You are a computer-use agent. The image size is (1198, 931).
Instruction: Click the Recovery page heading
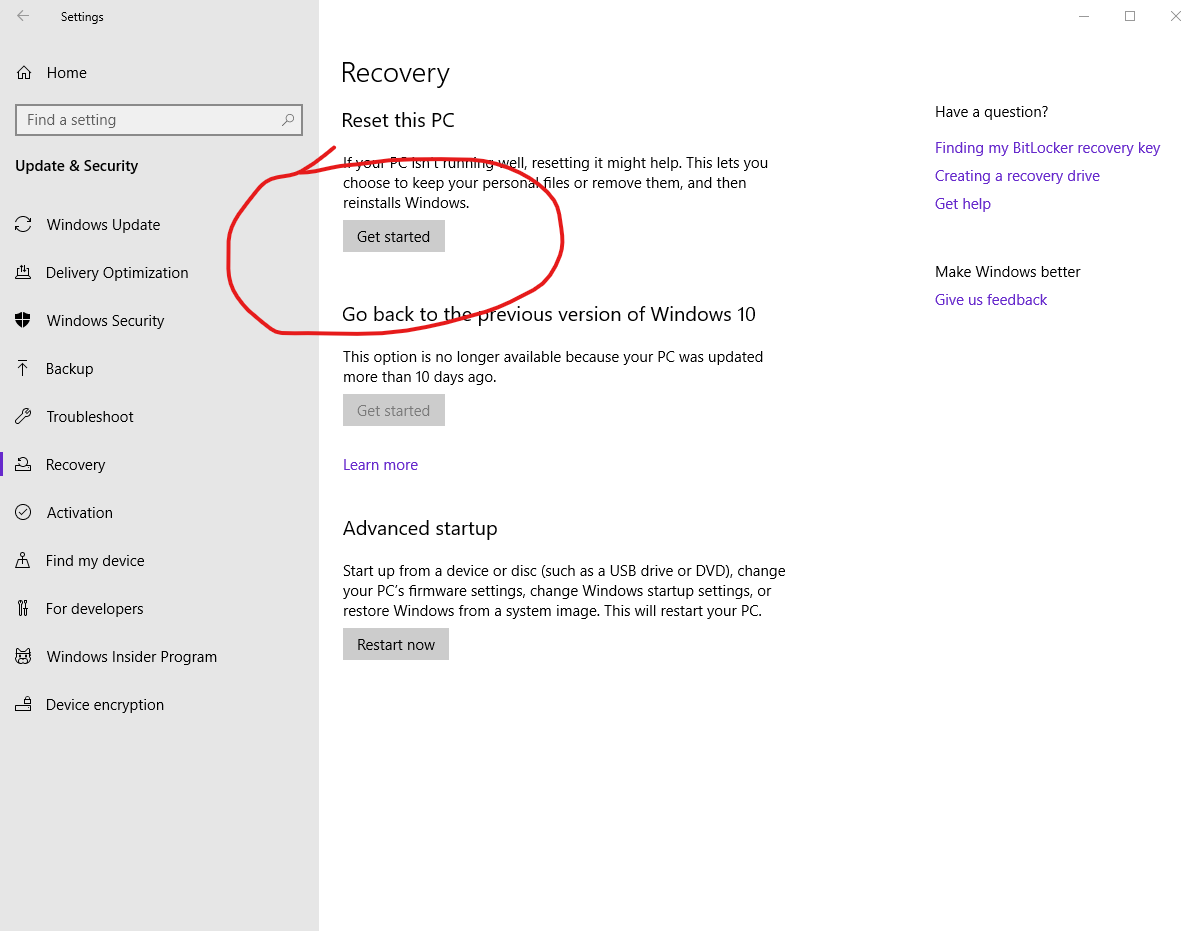point(395,73)
